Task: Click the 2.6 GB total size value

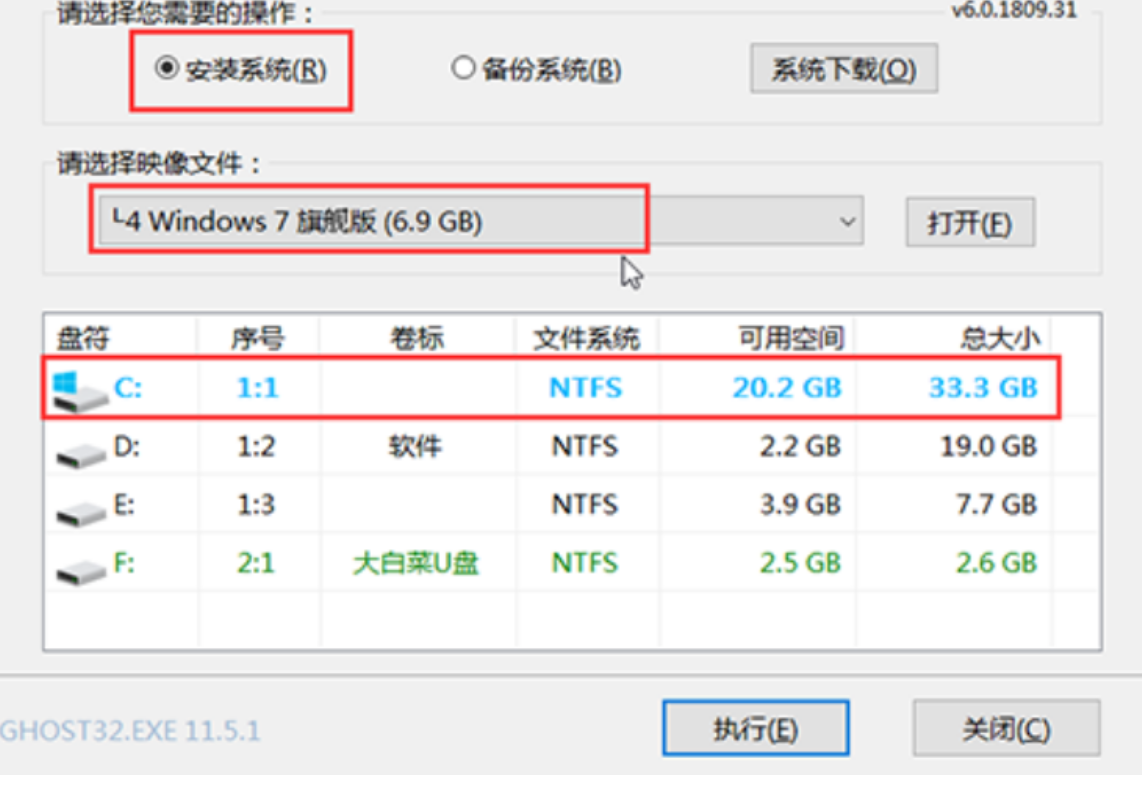Action: pyautogui.click(x=997, y=562)
